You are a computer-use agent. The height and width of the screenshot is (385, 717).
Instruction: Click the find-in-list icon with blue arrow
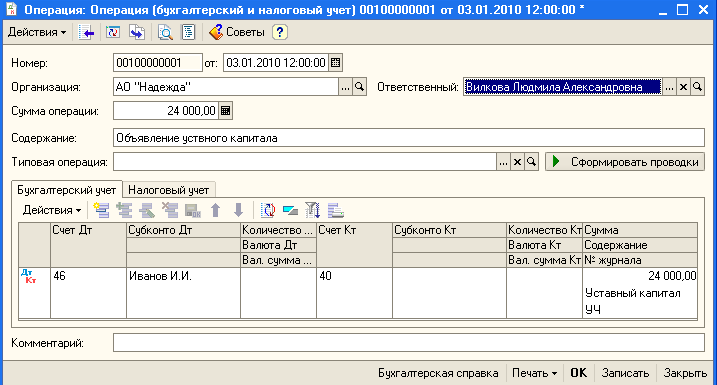pyautogui.click(x=86, y=32)
